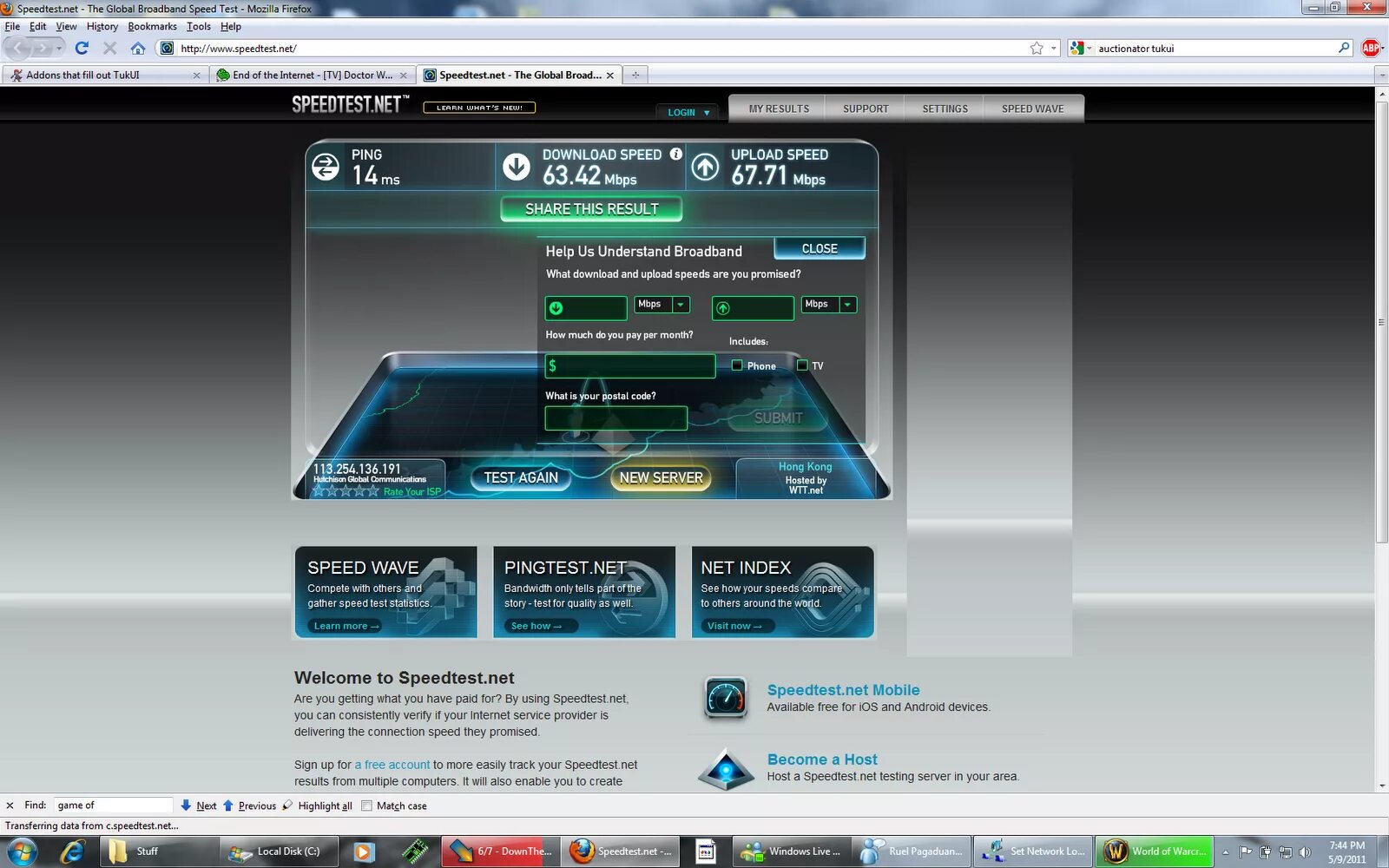Screen dimensions: 1389x868
Task: Click the NEW SERVER button
Action: pyautogui.click(x=661, y=477)
